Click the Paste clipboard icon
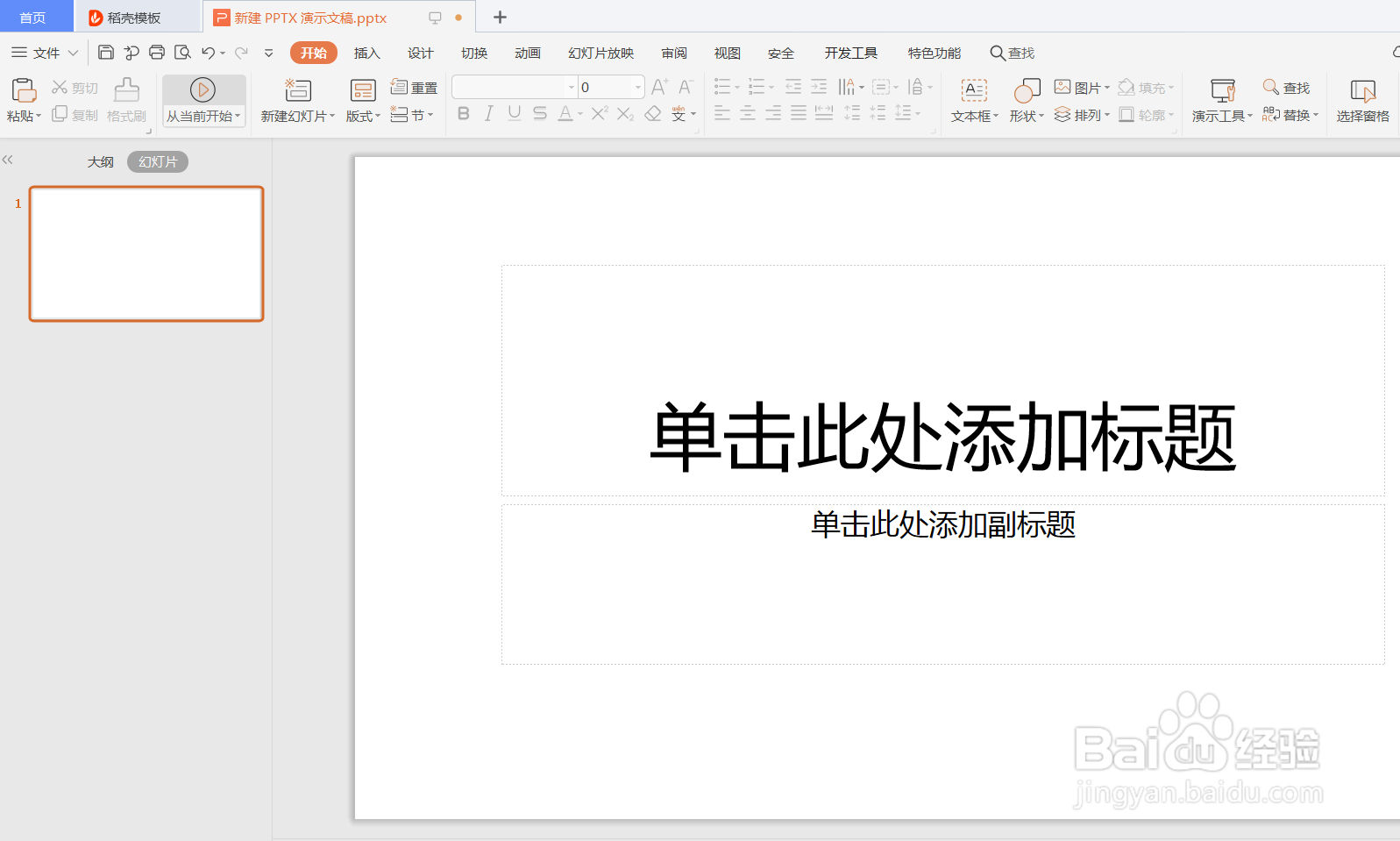 24,90
